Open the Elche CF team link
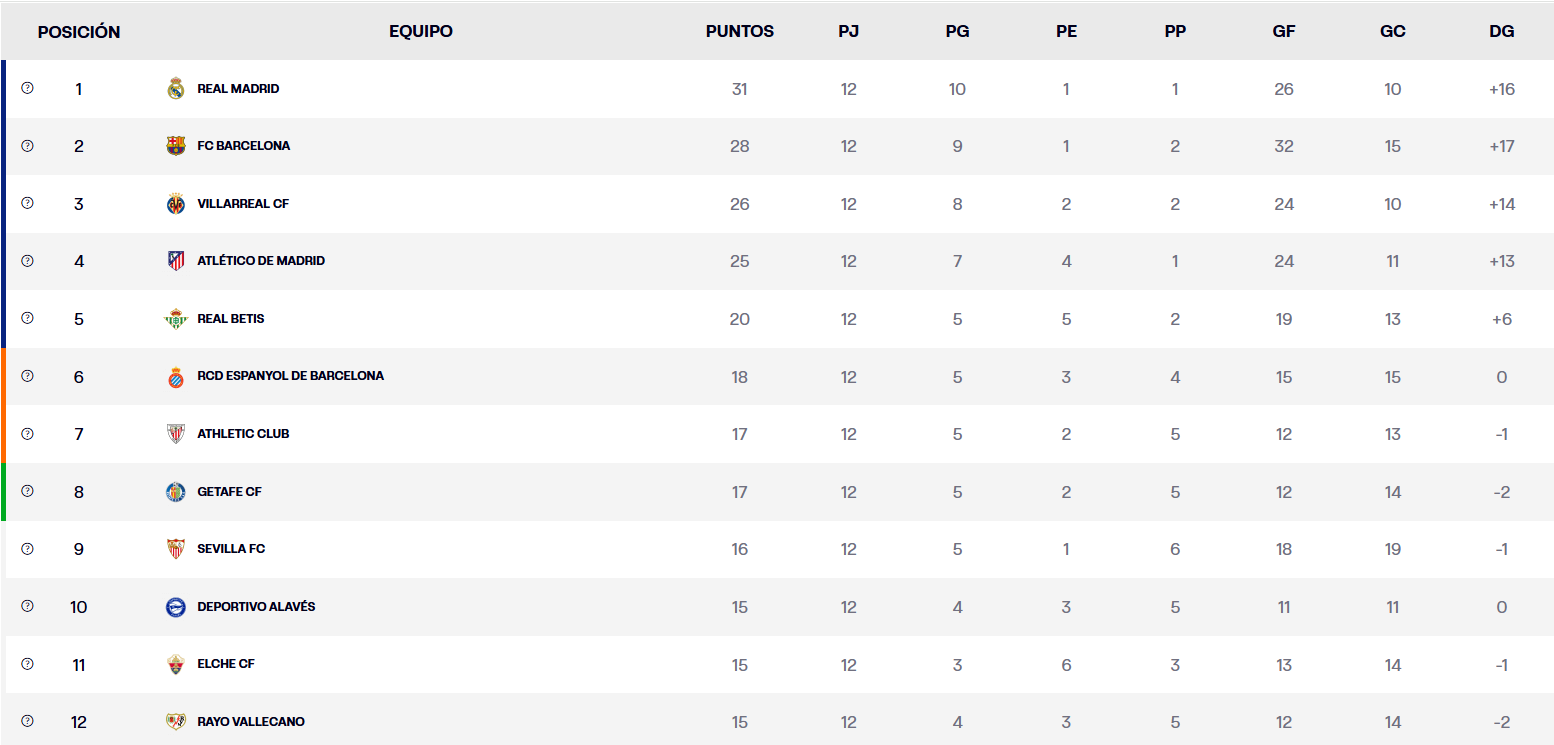The height and width of the screenshot is (745, 1554). (226, 664)
